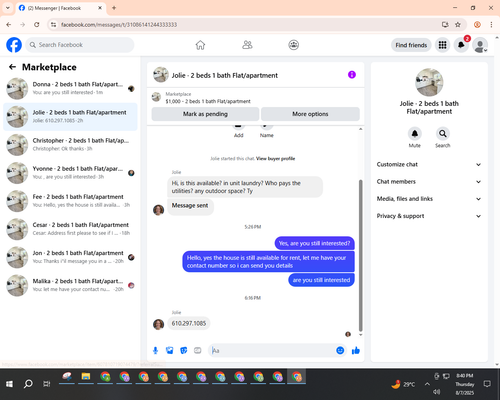Open Jon conversation

point(70,257)
